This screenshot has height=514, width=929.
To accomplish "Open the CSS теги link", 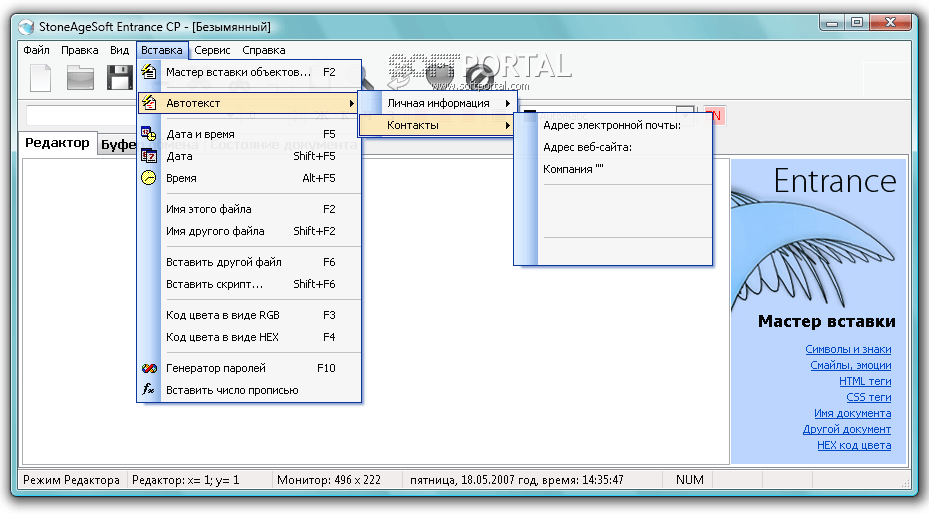I will 869,397.
